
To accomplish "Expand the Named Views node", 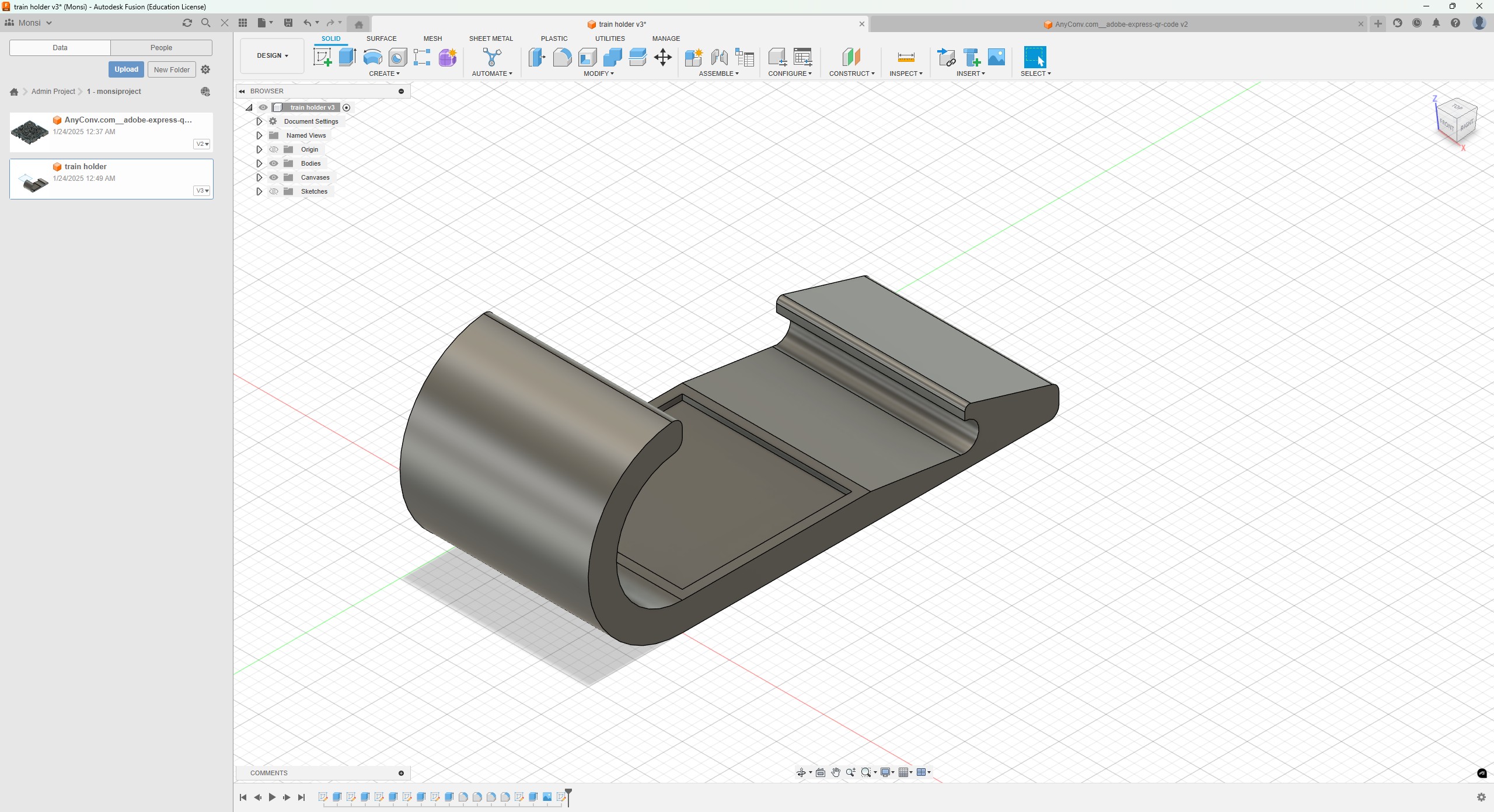I will click(x=259, y=135).
